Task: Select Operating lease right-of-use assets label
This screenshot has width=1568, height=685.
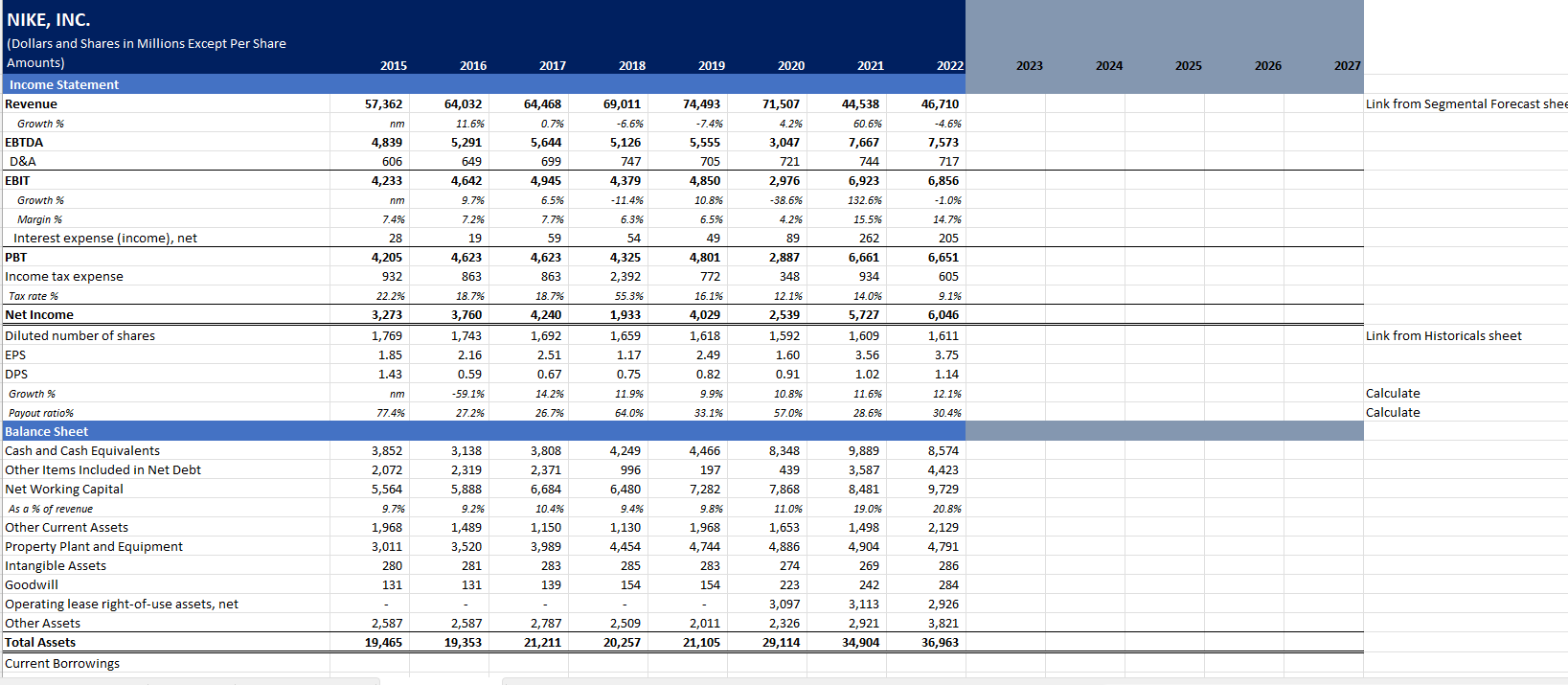Action: [122, 604]
